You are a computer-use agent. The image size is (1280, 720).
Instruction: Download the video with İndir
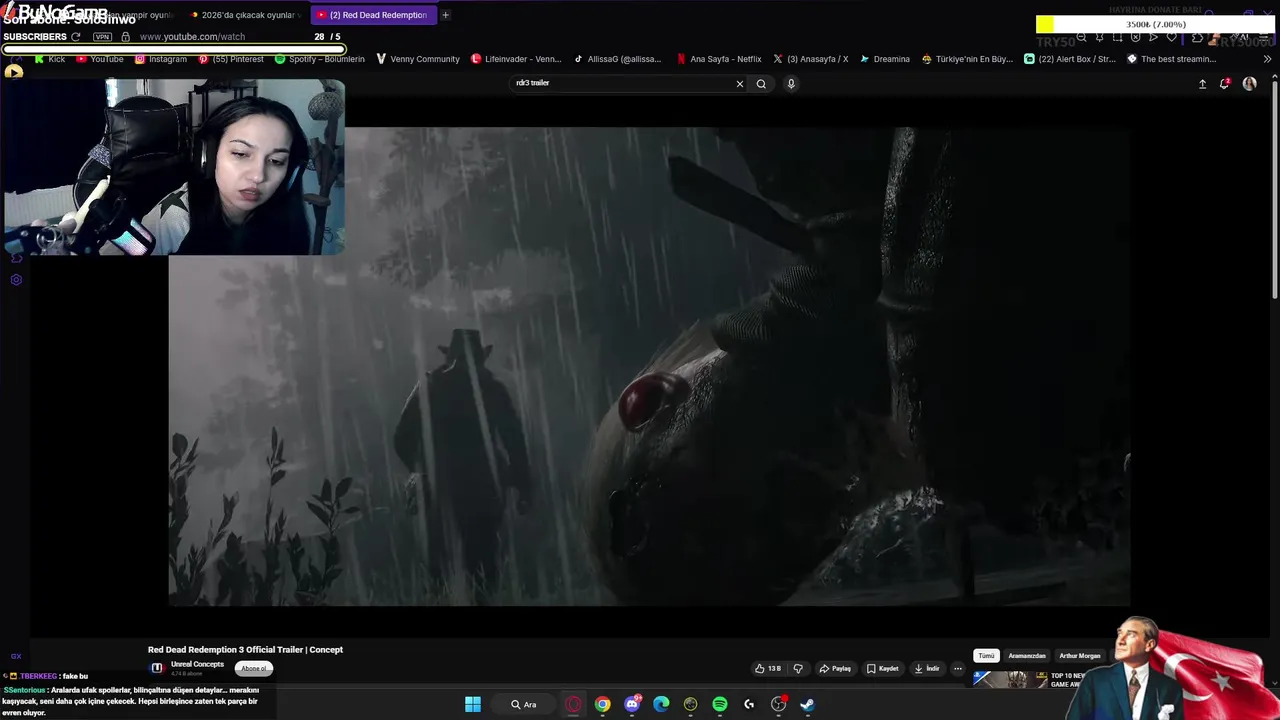click(x=927, y=669)
